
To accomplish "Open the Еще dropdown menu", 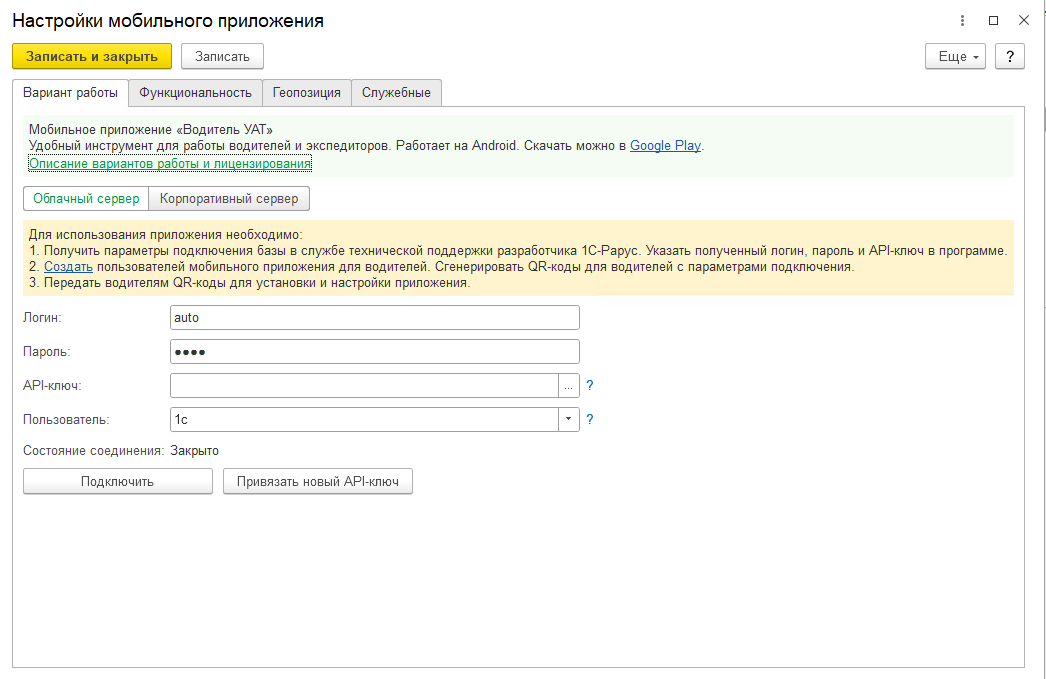I will click(x=955, y=56).
